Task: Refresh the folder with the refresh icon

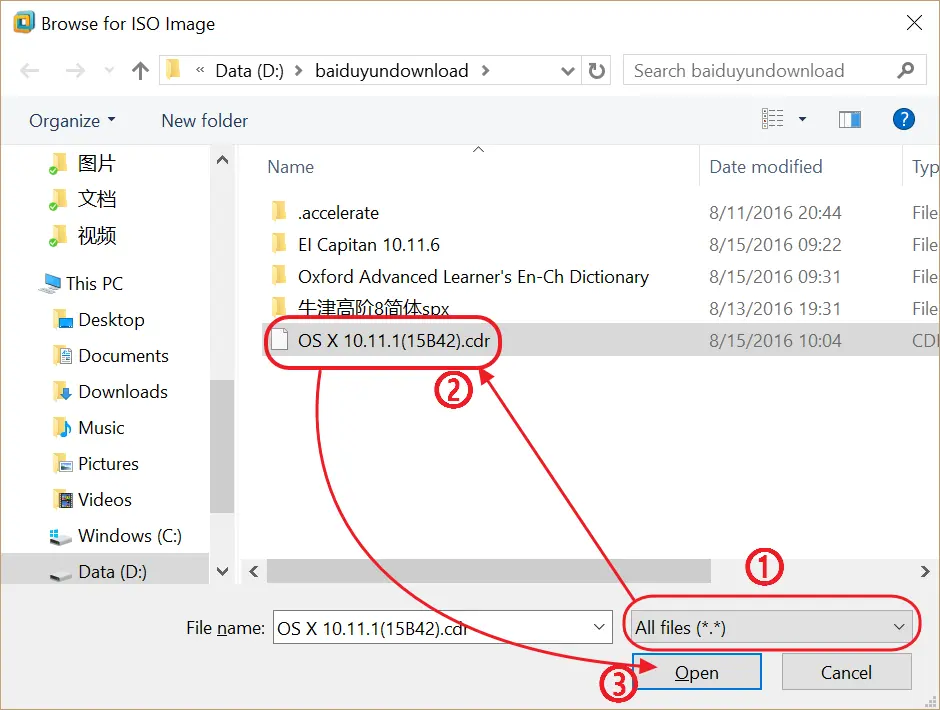Action: pos(596,70)
